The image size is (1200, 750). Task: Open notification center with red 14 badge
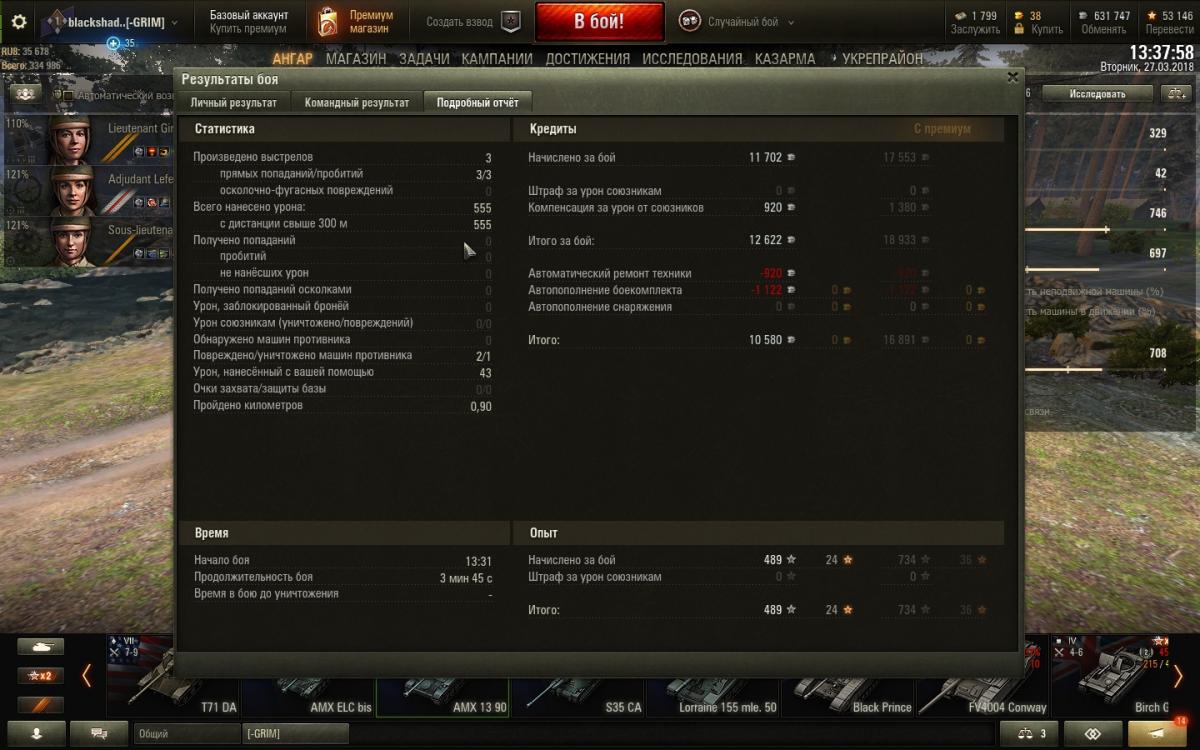pyautogui.click(x=1161, y=733)
